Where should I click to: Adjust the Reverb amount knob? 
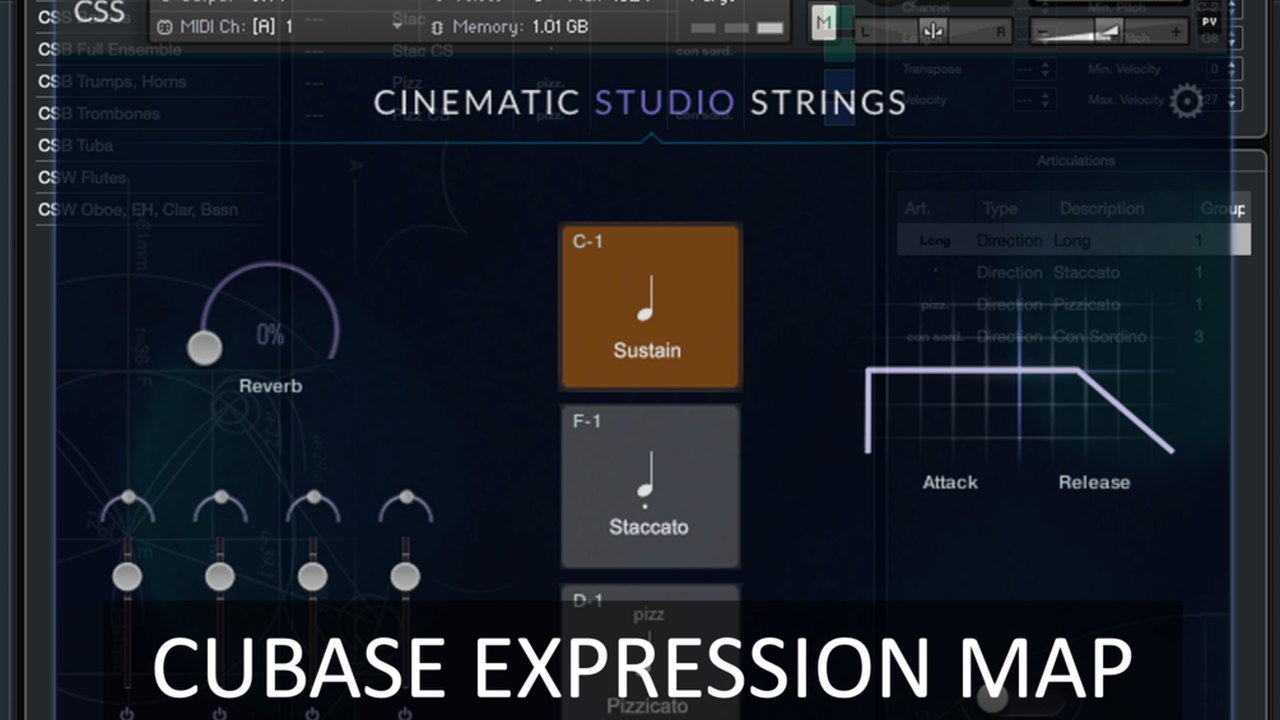[204, 347]
